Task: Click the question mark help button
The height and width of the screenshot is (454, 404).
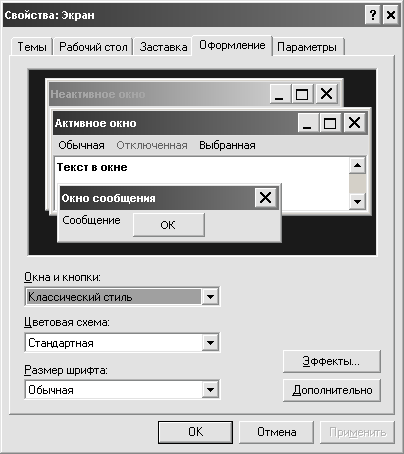Action: 372,15
